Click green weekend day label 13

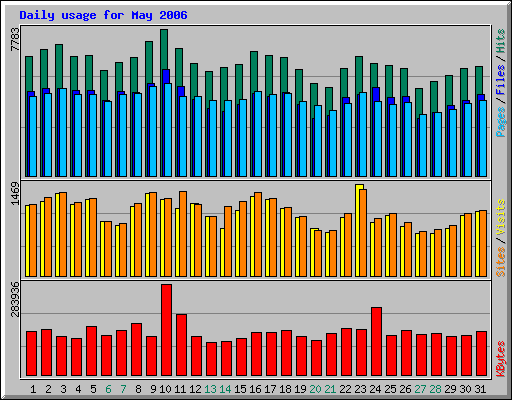tap(210, 389)
